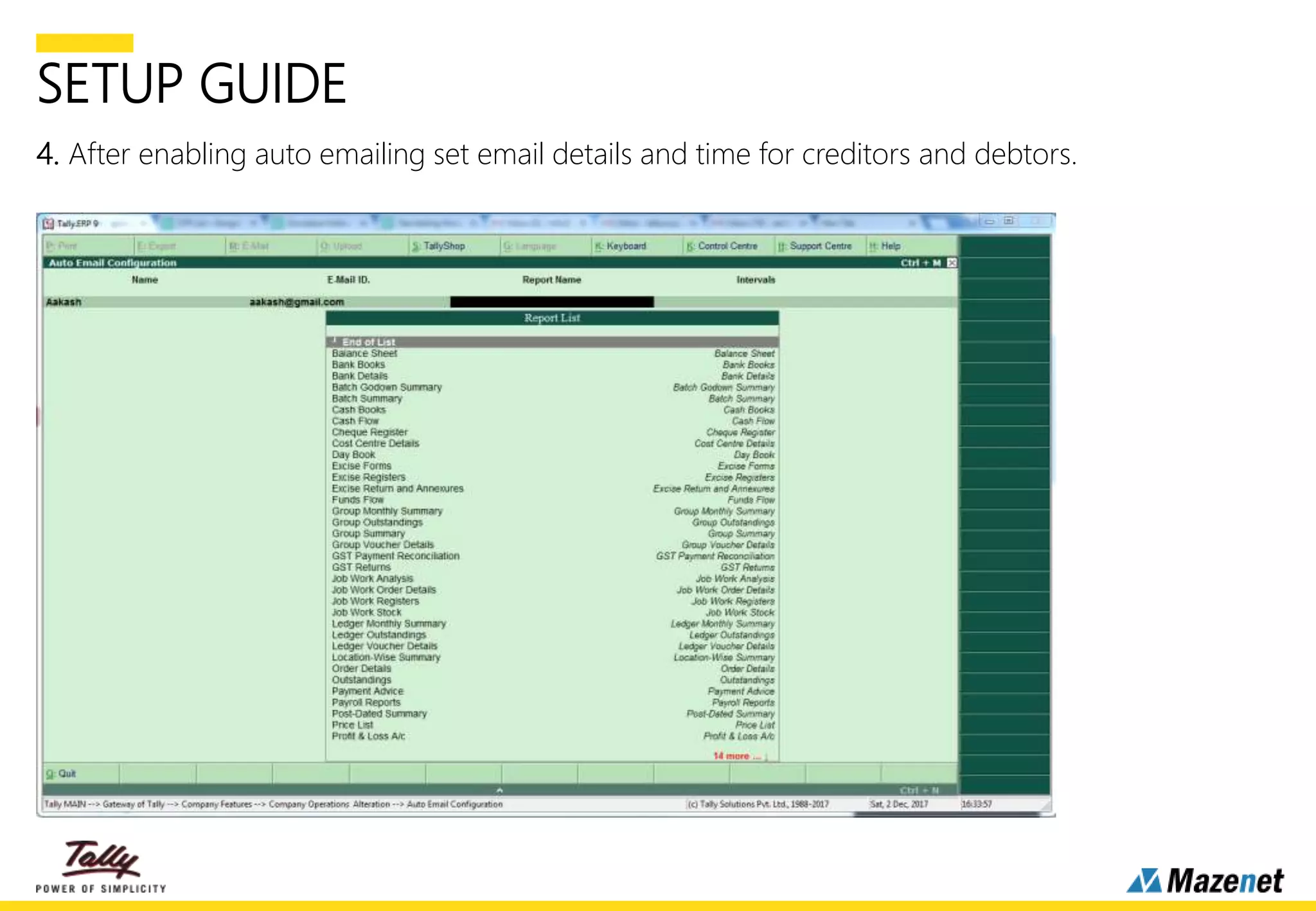Choose Excise Return and Annexures report

pyautogui.click(x=552, y=488)
